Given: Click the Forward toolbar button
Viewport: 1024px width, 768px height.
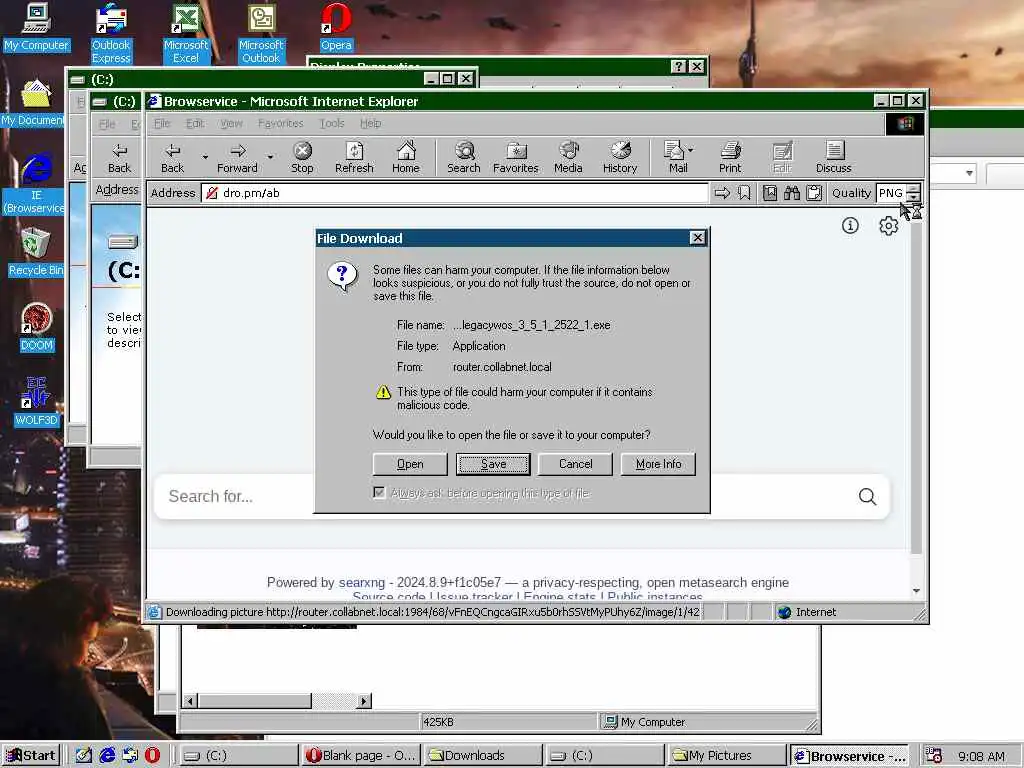Looking at the screenshot, I should (237, 157).
